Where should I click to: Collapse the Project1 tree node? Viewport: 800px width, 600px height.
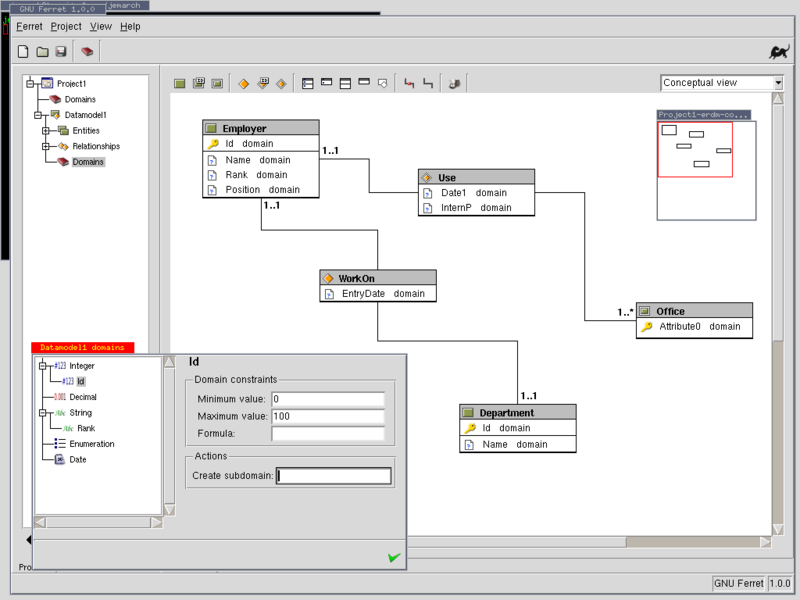pyautogui.click(x=30, y=83)
